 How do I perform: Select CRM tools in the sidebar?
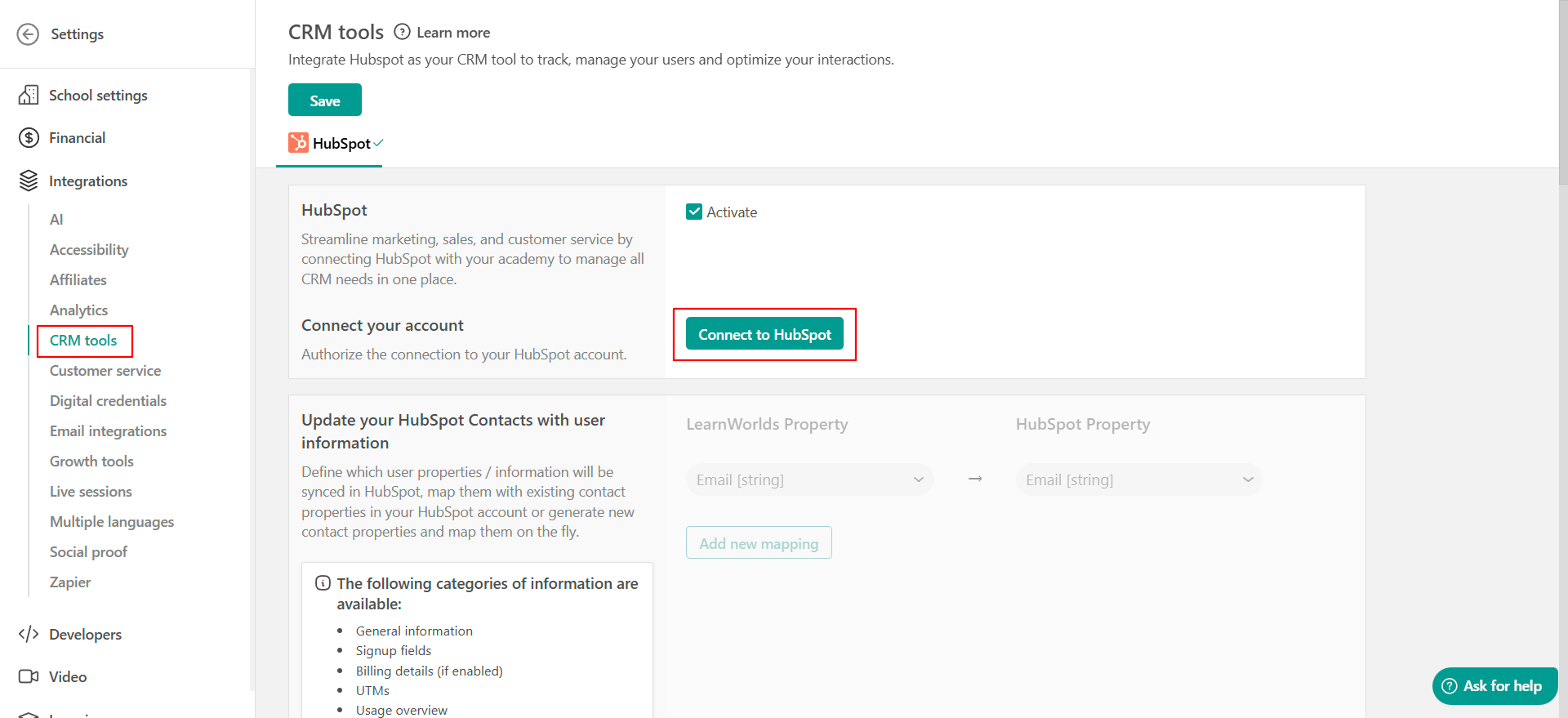point(83,340)
